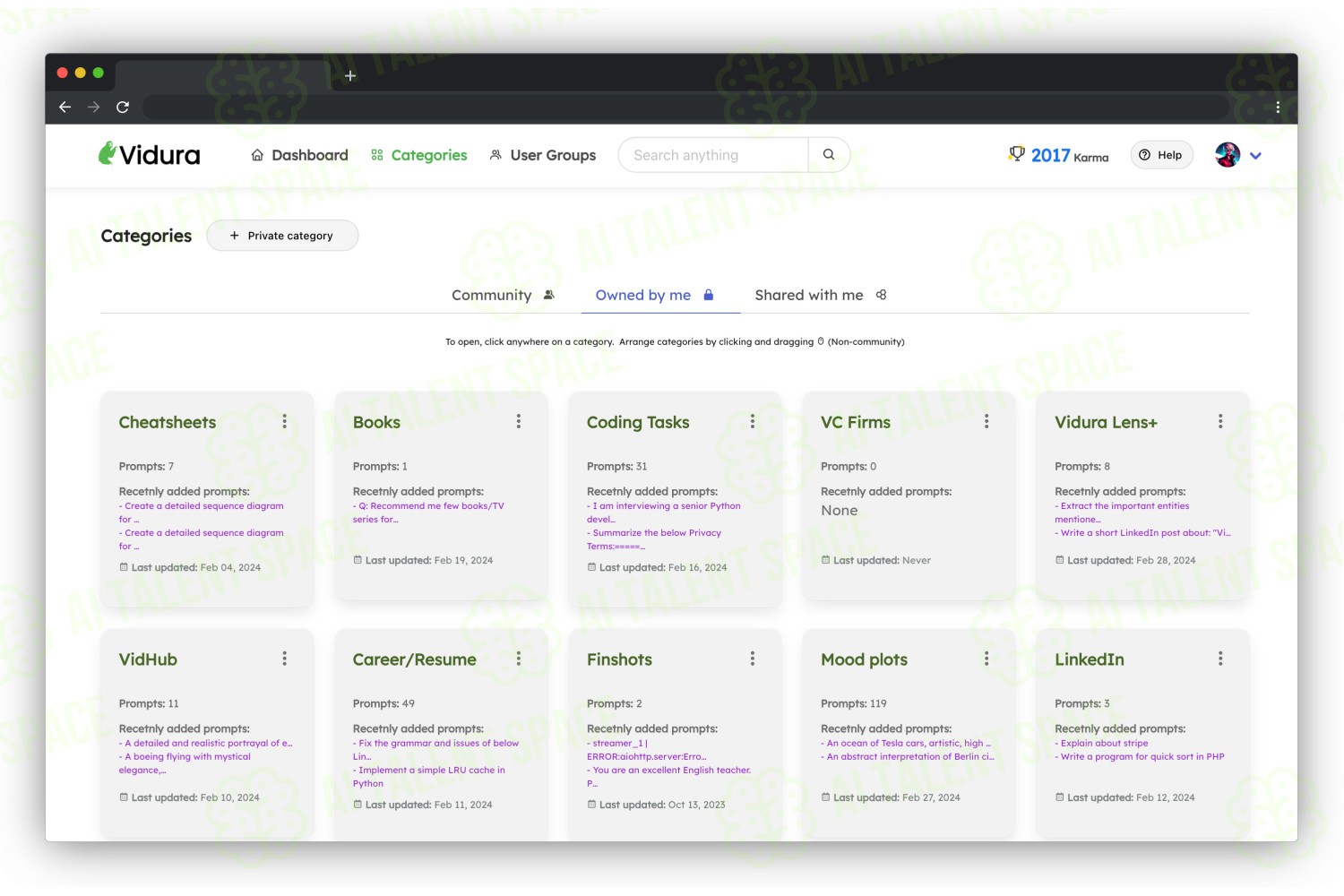Image resolution: width=1344 pixels, height=896 pixels.
Task: Click prompt 'An abstract interpretation of Berlin'
Action: point(908,757)
